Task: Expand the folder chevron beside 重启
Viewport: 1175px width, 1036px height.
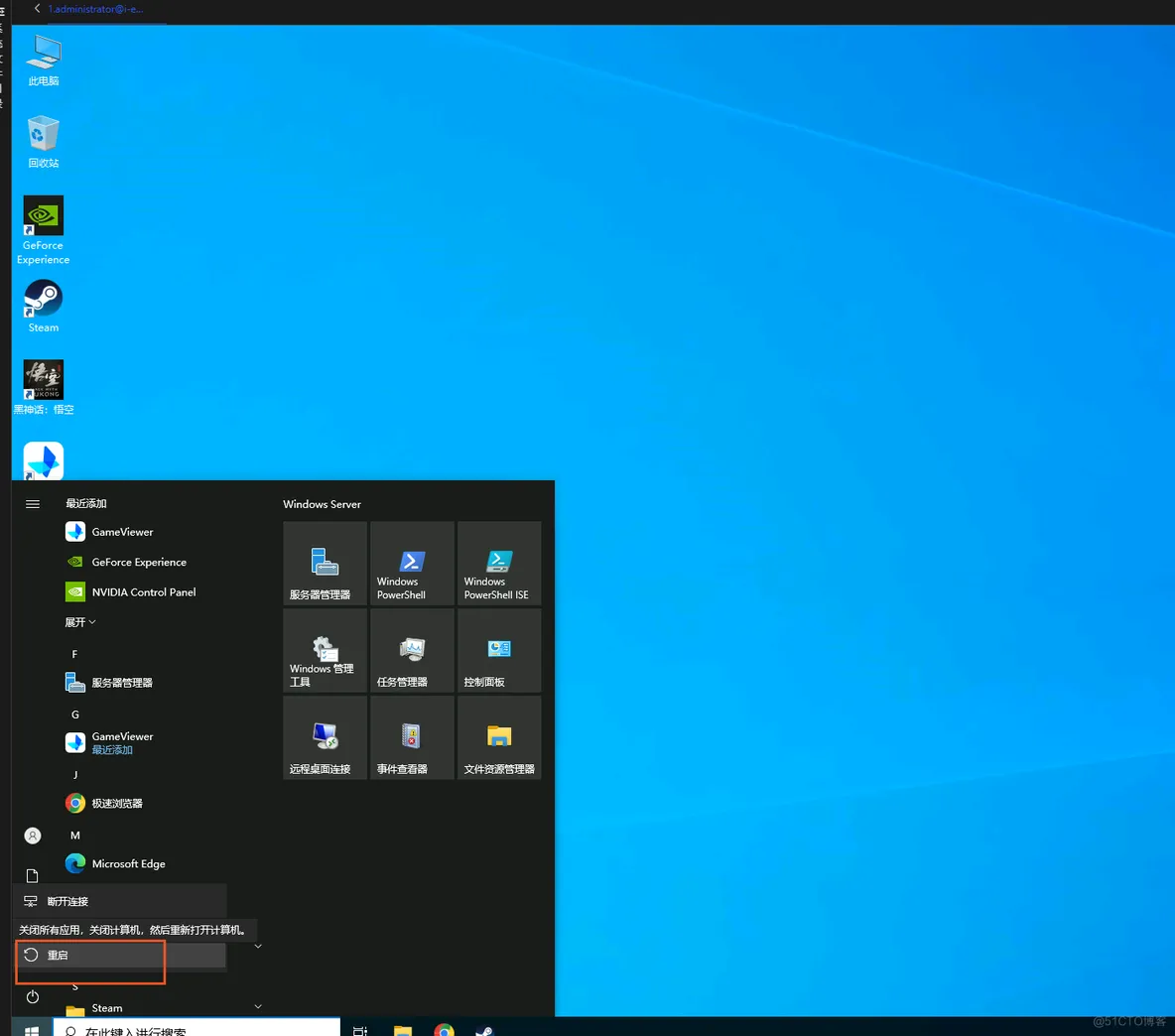Action: pyautogui.click(x=258, y=947)
